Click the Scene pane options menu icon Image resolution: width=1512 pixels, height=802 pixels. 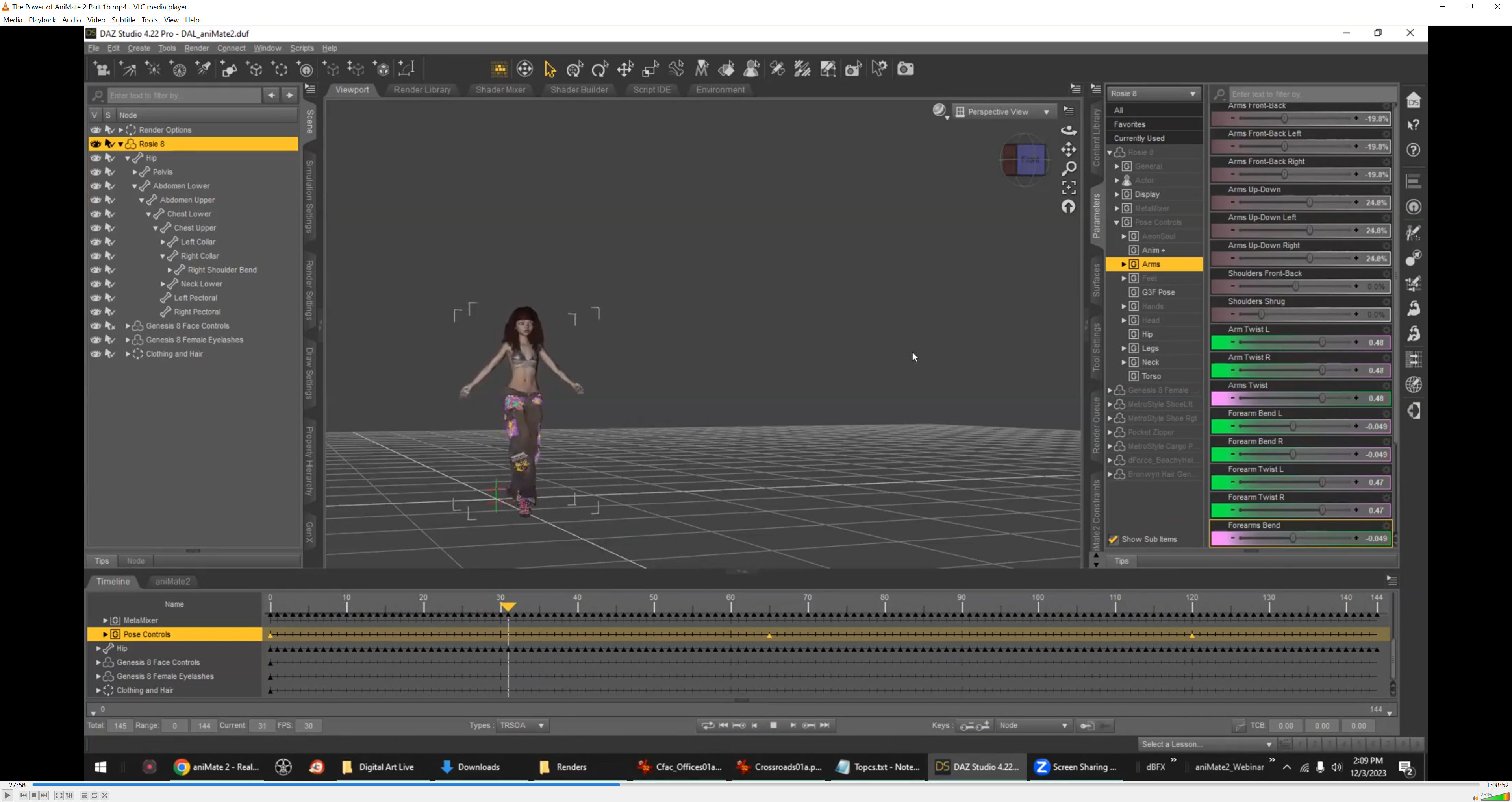[311, 89]
